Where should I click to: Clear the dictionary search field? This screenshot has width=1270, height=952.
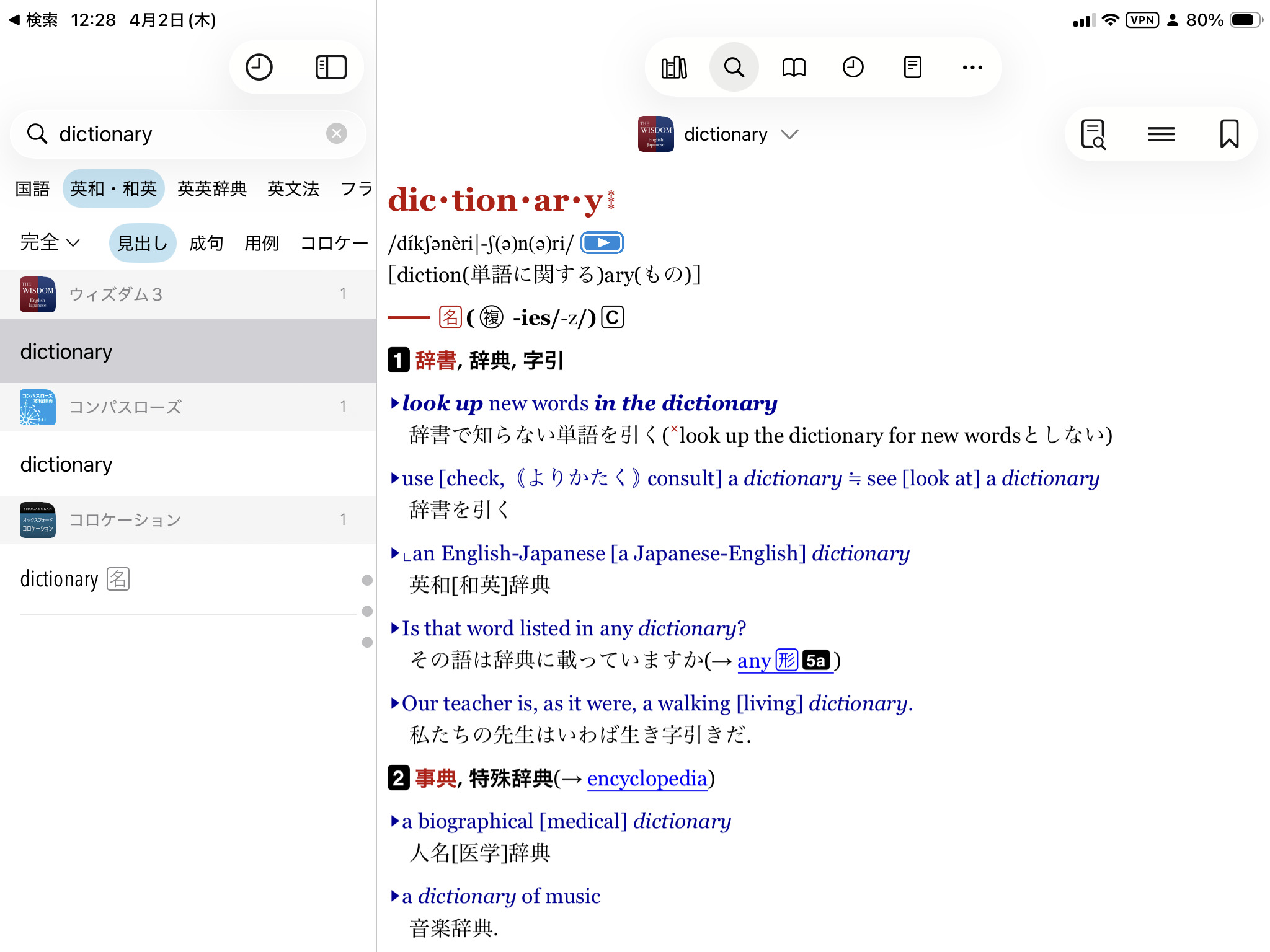tap(336, 133)
